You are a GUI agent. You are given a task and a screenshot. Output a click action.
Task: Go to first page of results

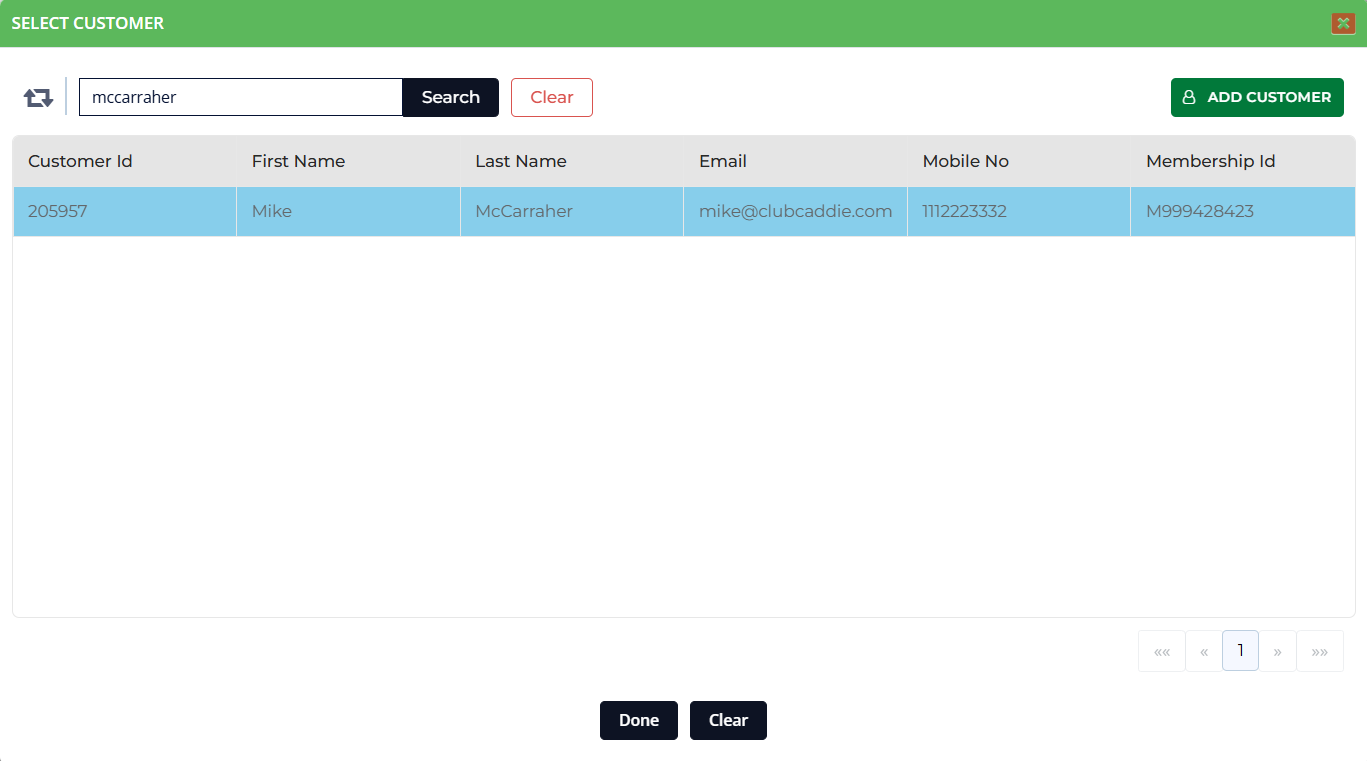(x=1161, y=651)
